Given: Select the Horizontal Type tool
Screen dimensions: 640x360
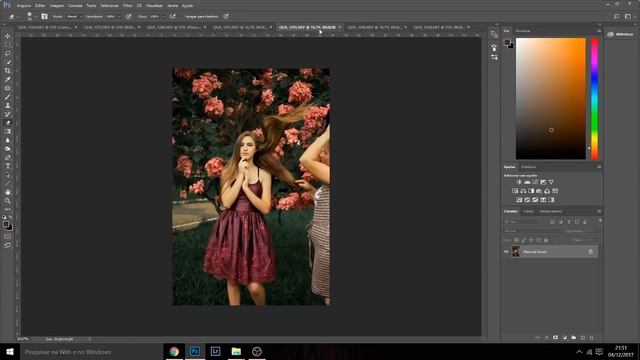Looking at the screenshot, I should click(x=8, y=166).
